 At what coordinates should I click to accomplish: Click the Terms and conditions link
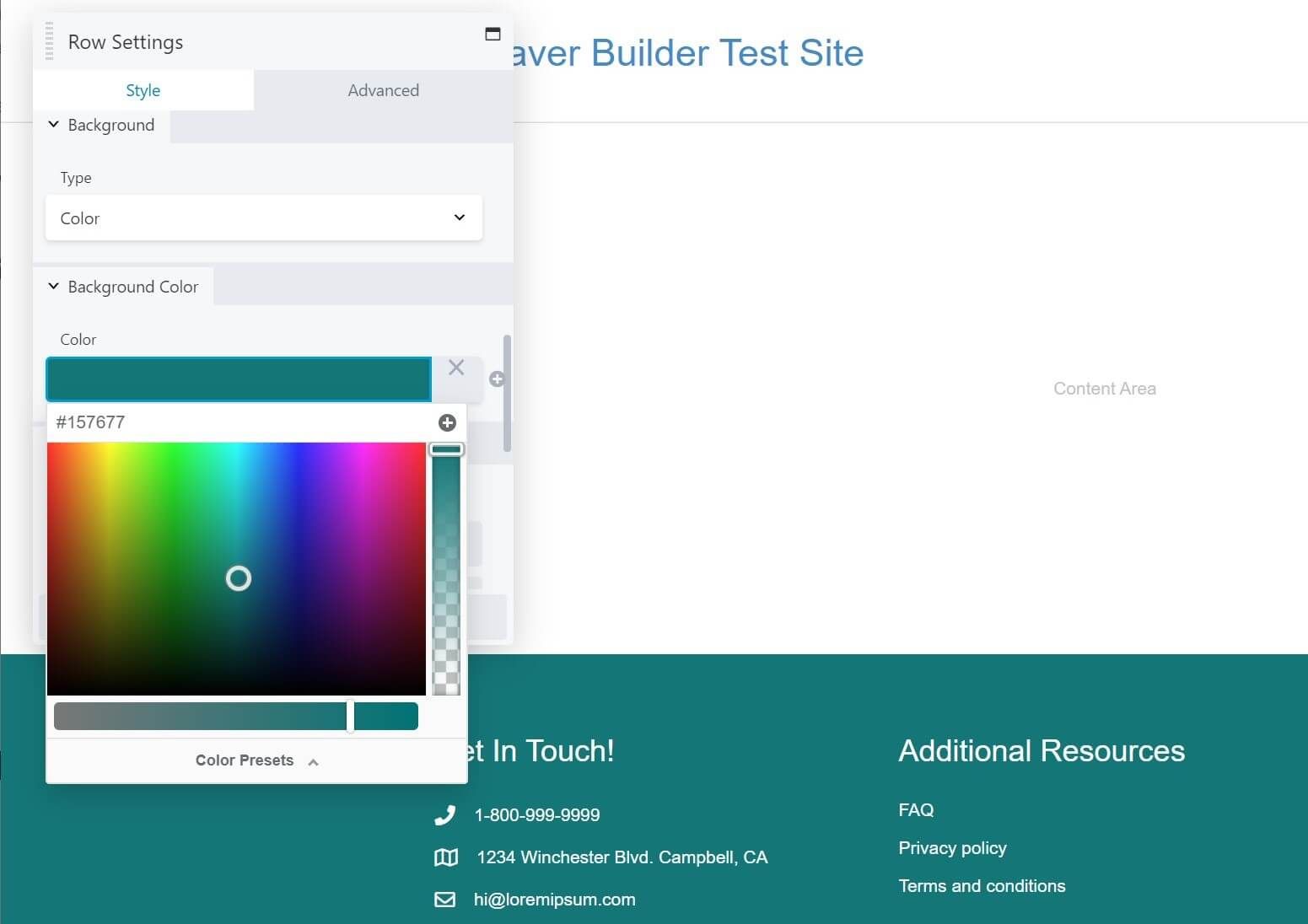tap(982, 886)
